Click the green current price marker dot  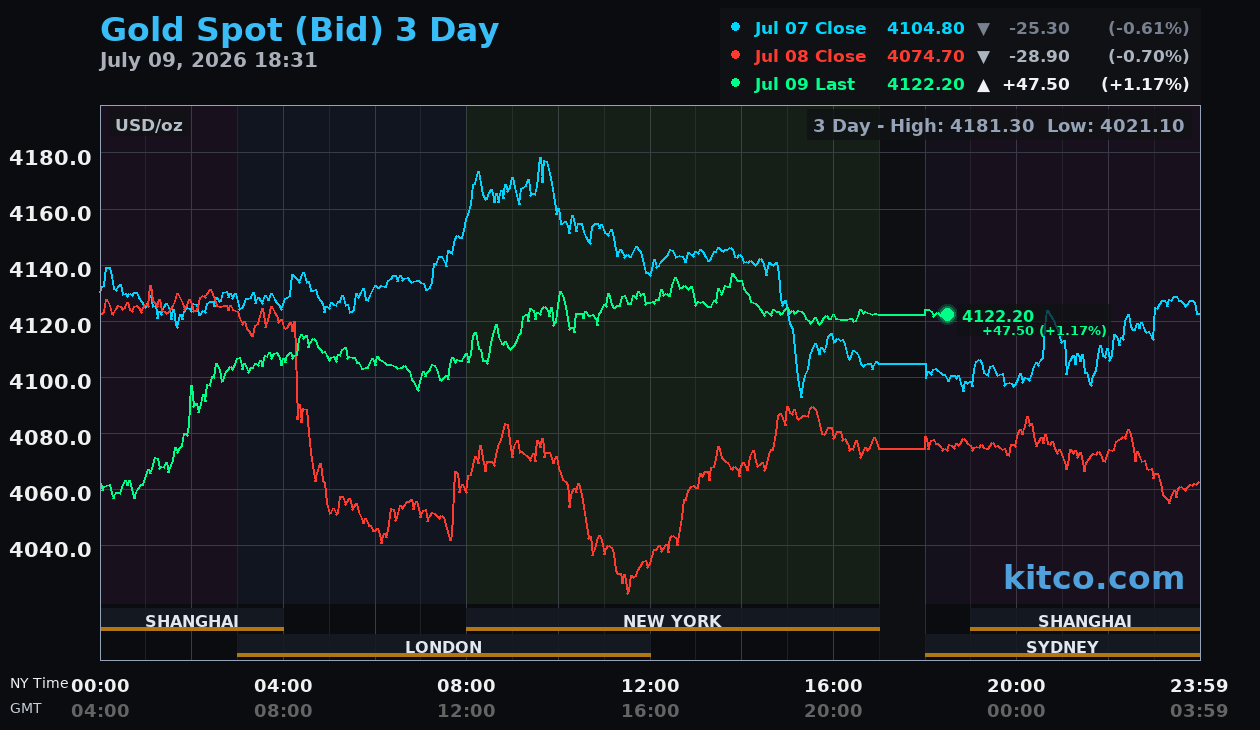click(x=947, y=315)
